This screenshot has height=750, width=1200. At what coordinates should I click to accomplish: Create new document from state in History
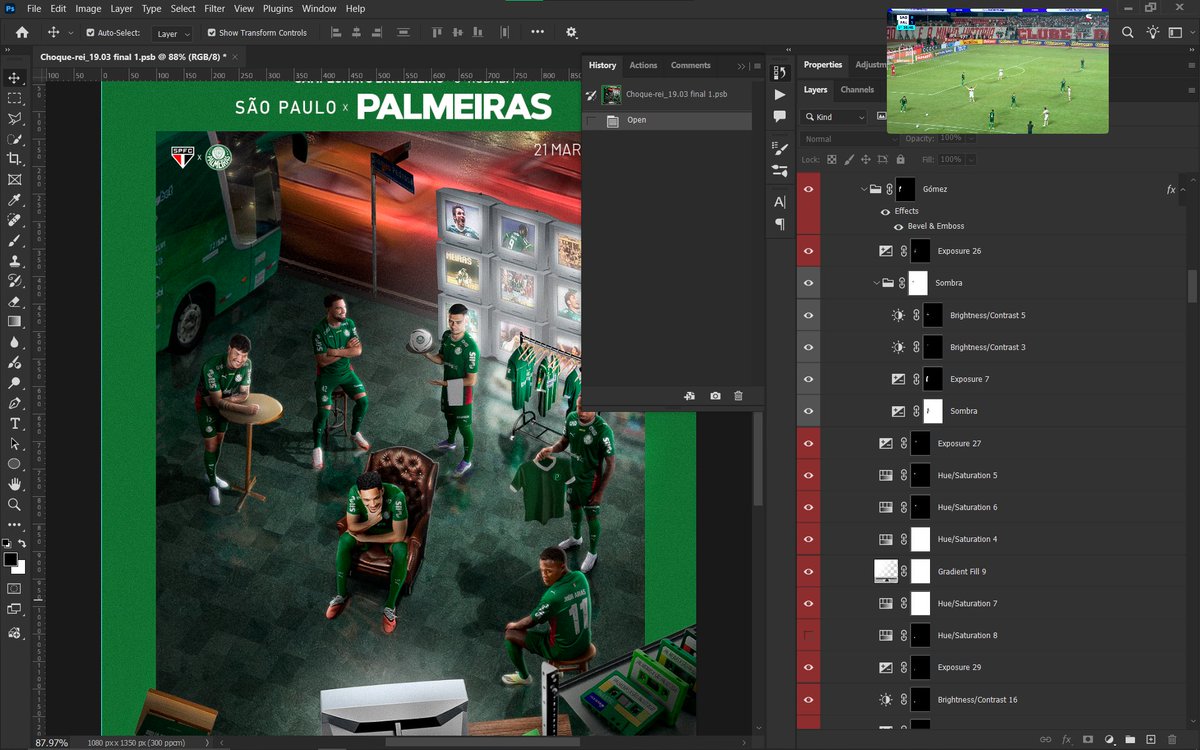tap(690, 396)
